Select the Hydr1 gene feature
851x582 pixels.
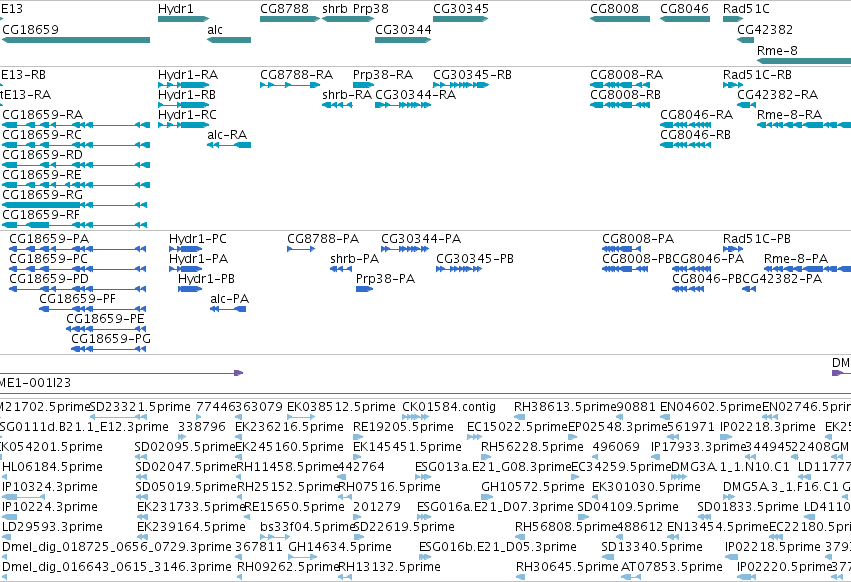point(183,19)
